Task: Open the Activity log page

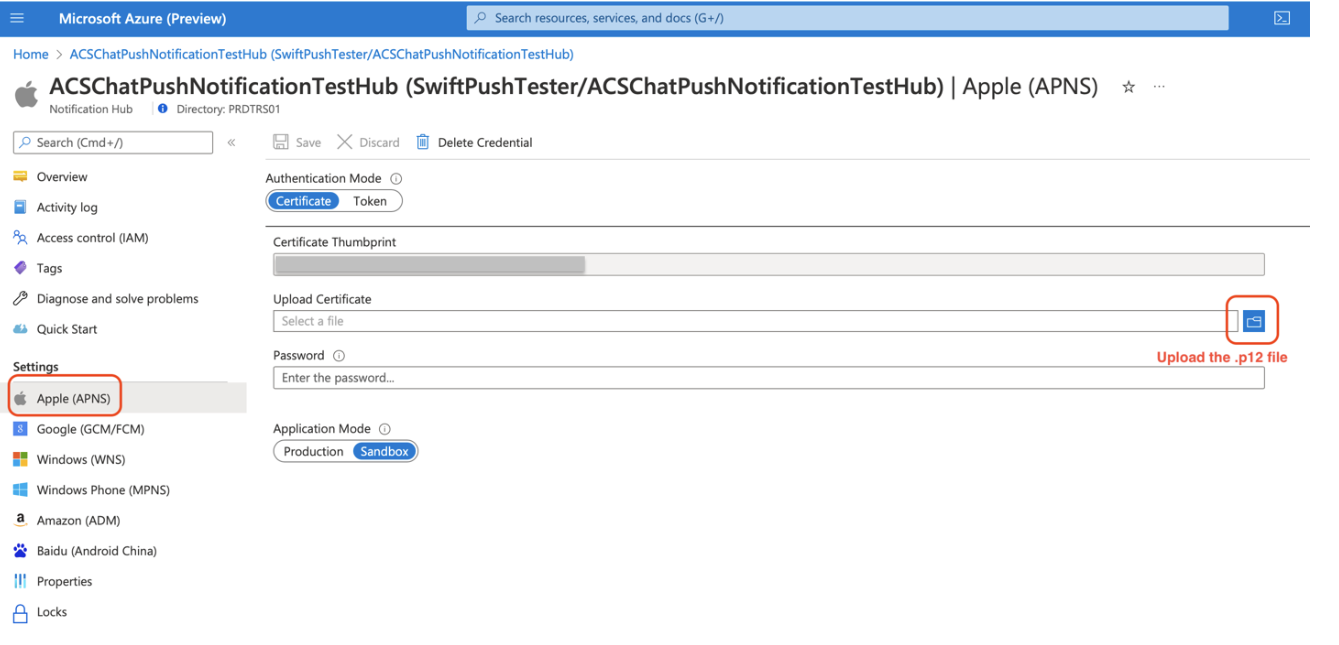Action: pyautogui.click(x=70, y=207)
